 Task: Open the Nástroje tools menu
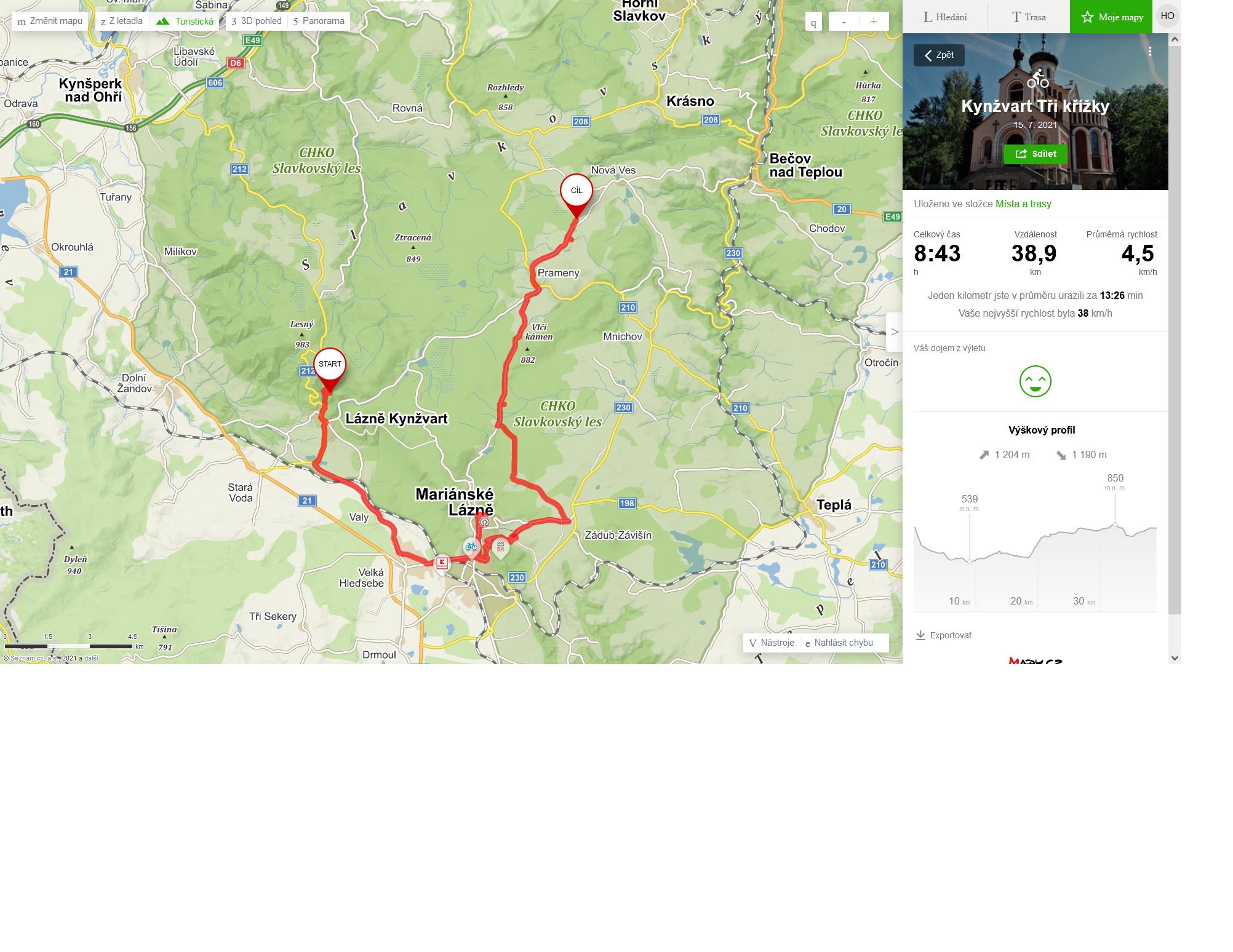pos(772,643)
